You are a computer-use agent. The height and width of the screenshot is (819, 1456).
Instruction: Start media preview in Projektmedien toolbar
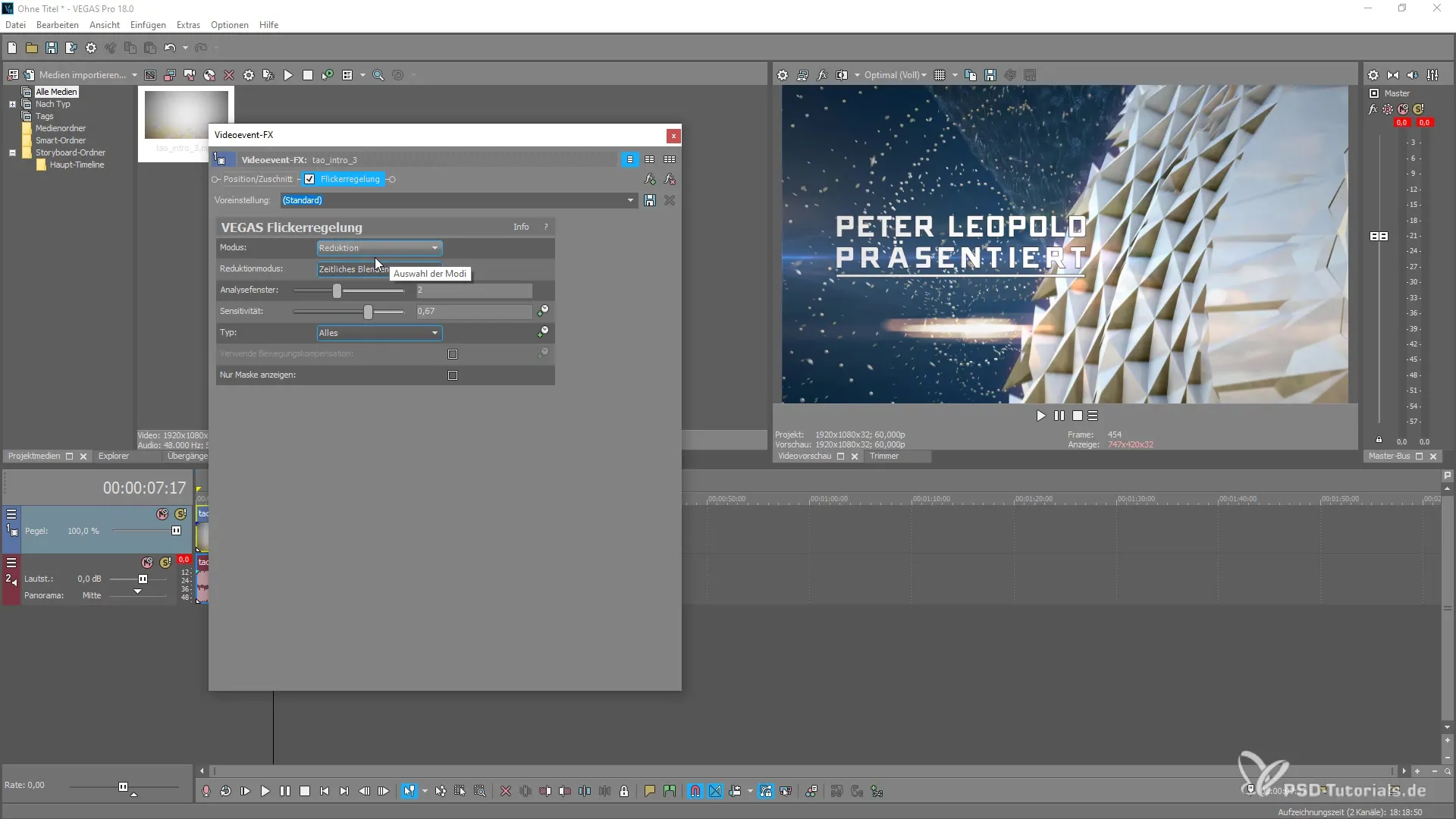pyautogui.click(x=288, y=75)
